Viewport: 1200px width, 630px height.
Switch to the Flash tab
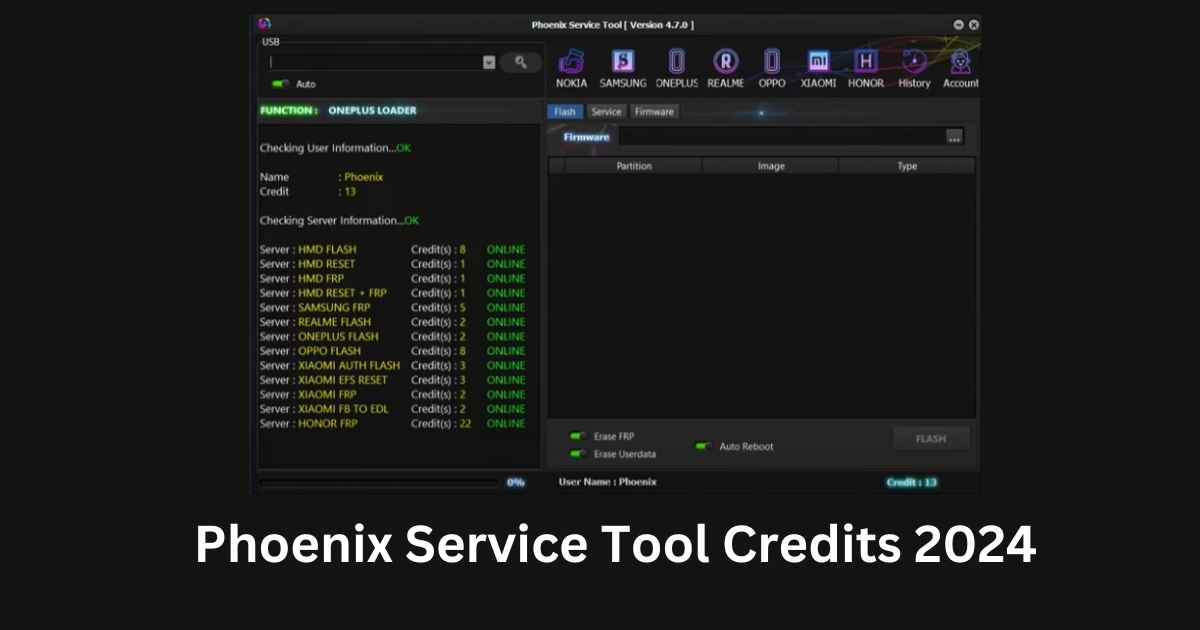click(565, 112)
